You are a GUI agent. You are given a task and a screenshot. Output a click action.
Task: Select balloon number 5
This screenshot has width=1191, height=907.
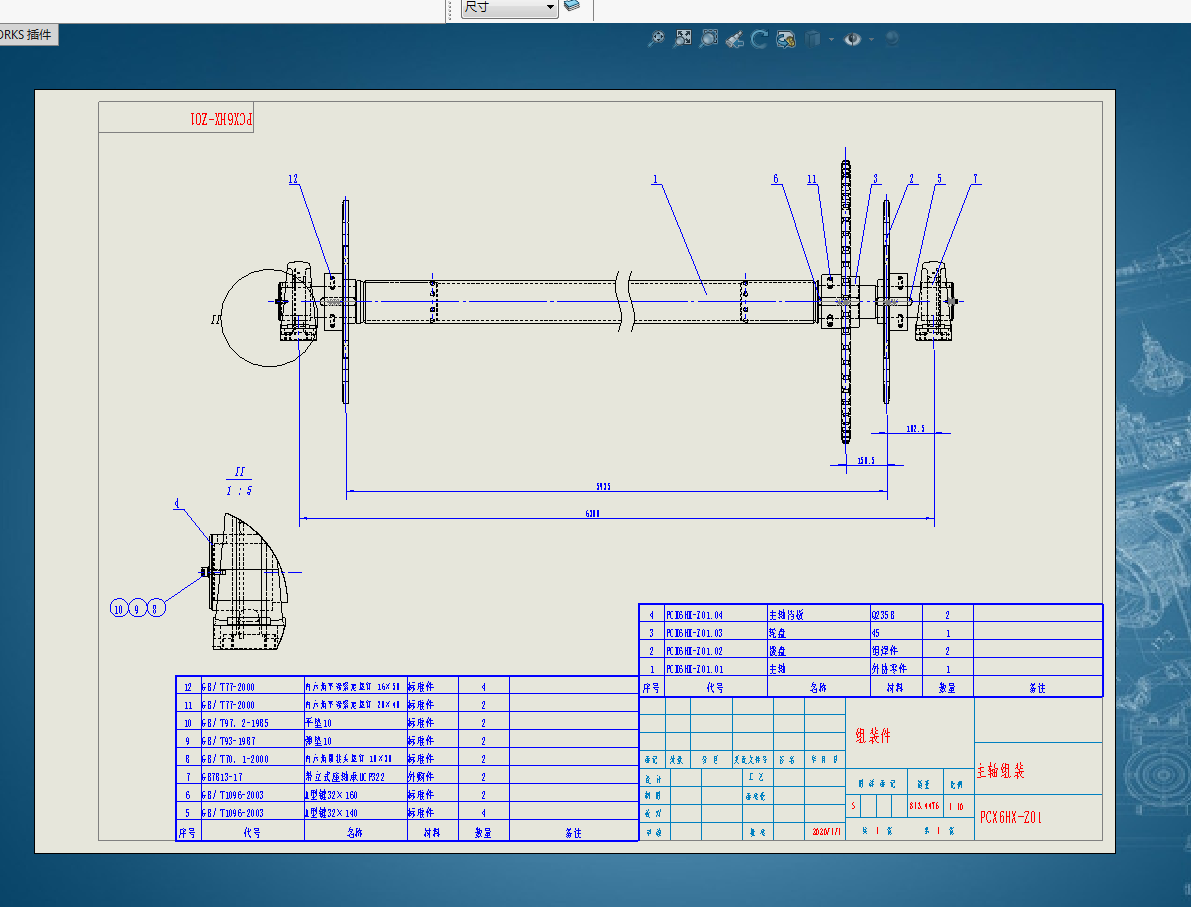(940, 179)
